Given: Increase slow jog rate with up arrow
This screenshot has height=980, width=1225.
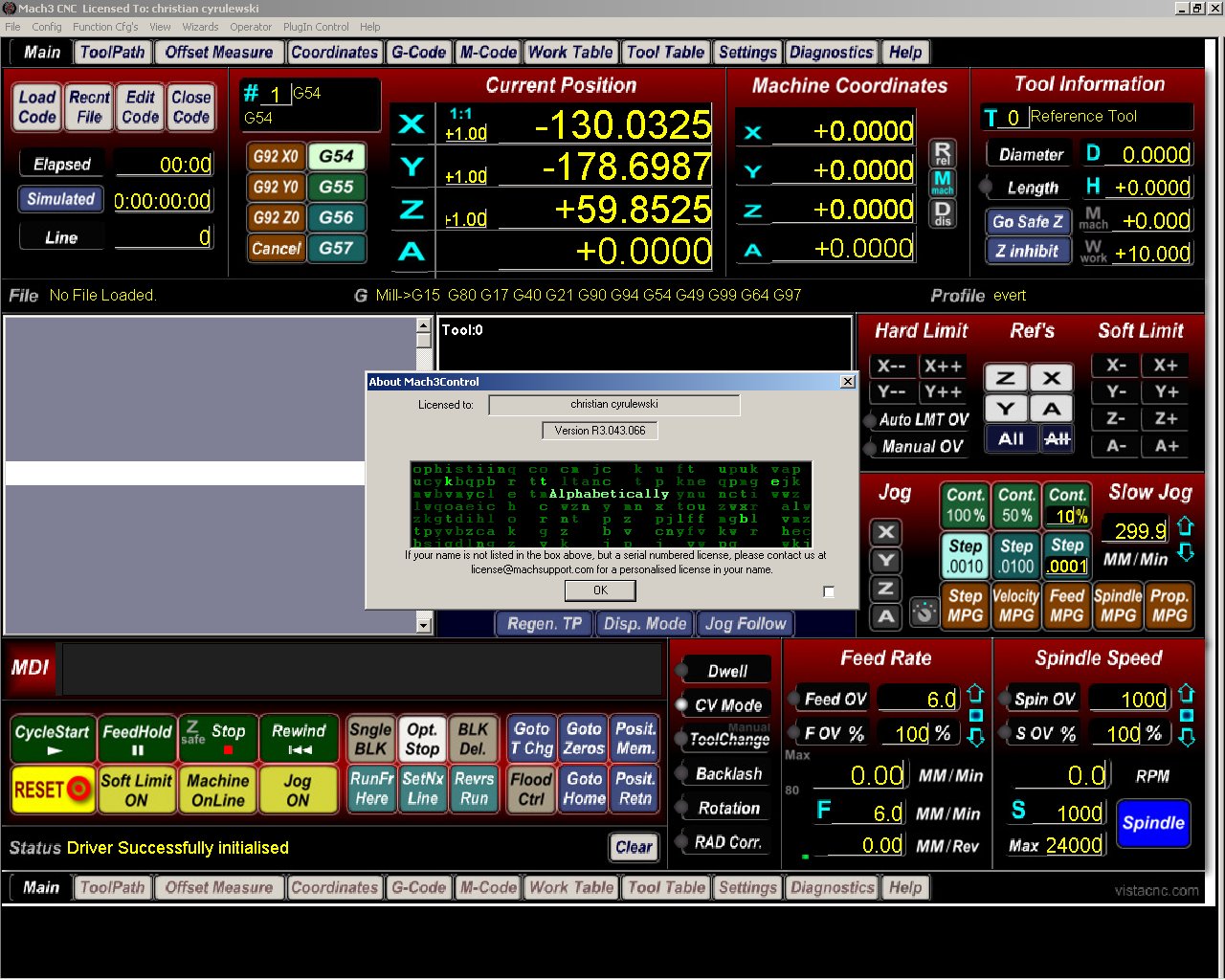Looking at the screenshot, I should click(1185, 525).
